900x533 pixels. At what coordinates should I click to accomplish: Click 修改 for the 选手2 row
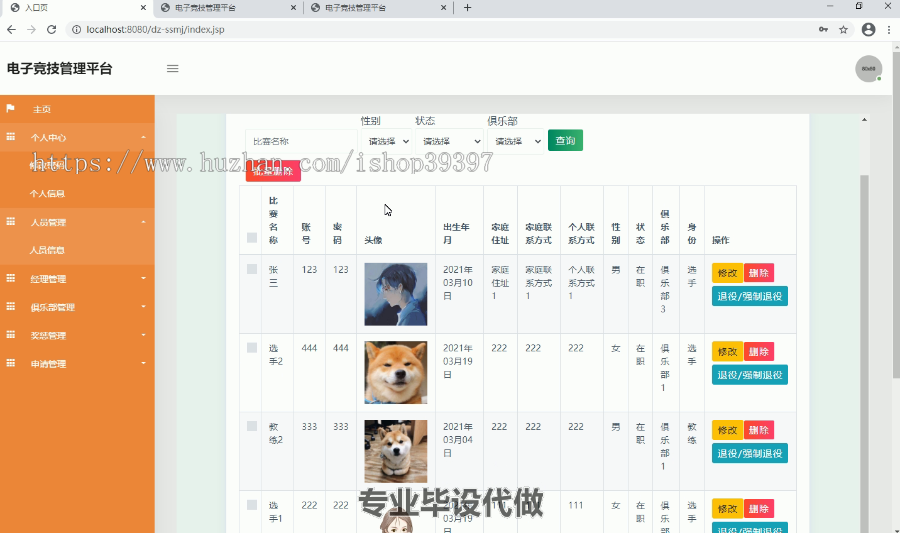(727, 352)
